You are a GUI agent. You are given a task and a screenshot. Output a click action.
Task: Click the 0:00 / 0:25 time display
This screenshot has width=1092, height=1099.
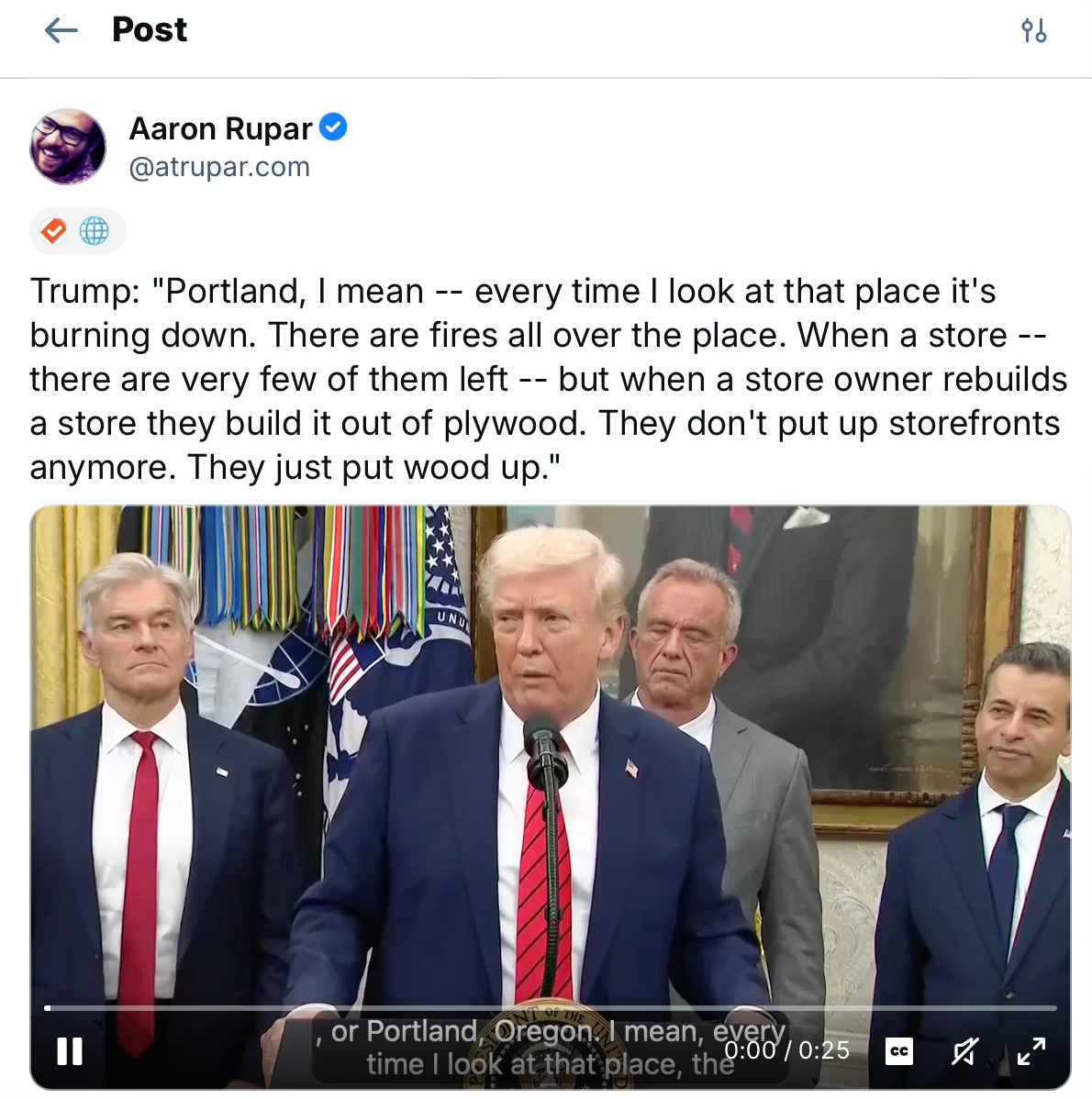tap(786, 1050)
